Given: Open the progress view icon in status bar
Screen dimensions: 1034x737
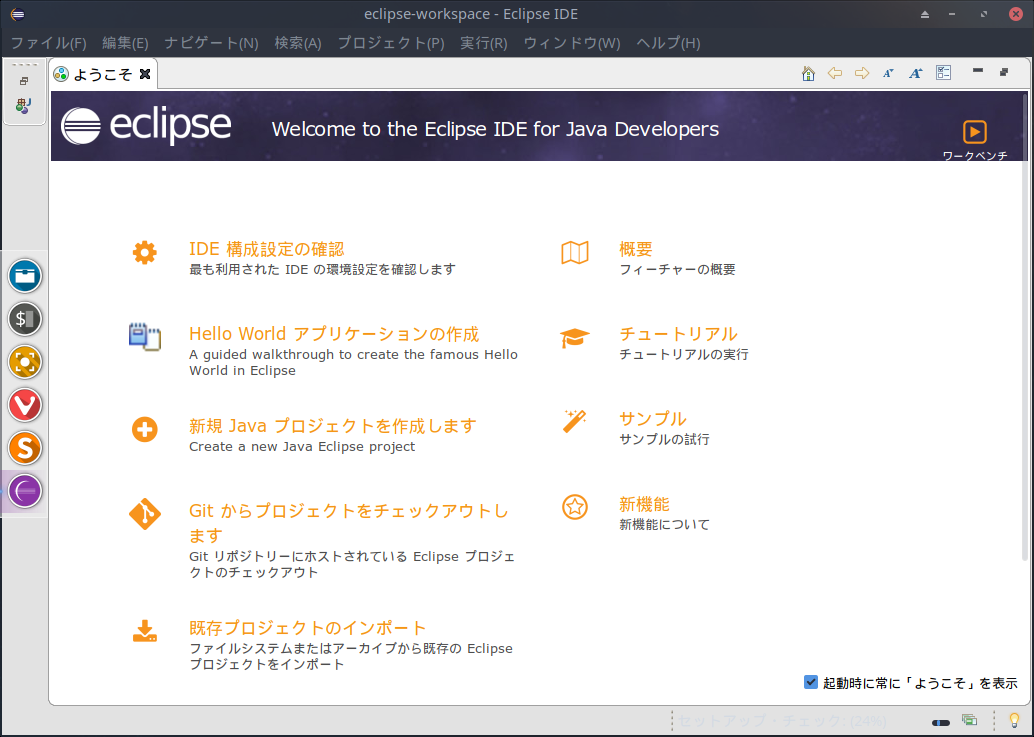Looking at the screenshot, I should (969, 720).
